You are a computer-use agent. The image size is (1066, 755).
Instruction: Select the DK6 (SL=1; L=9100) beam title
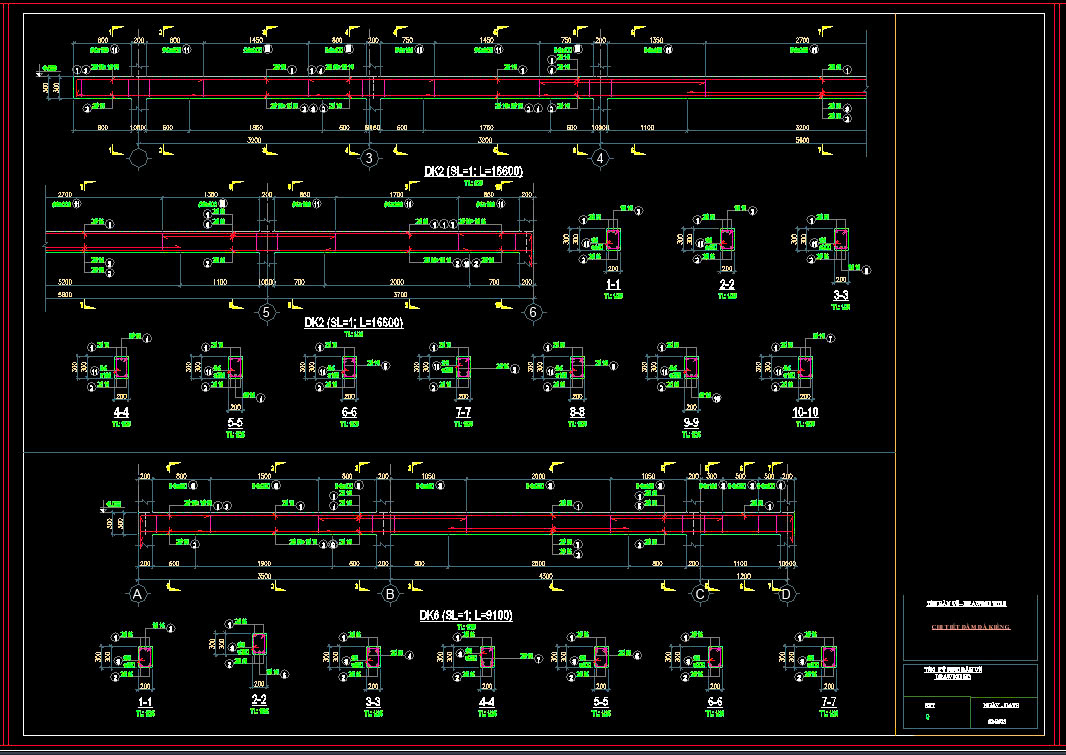point(465,616)
